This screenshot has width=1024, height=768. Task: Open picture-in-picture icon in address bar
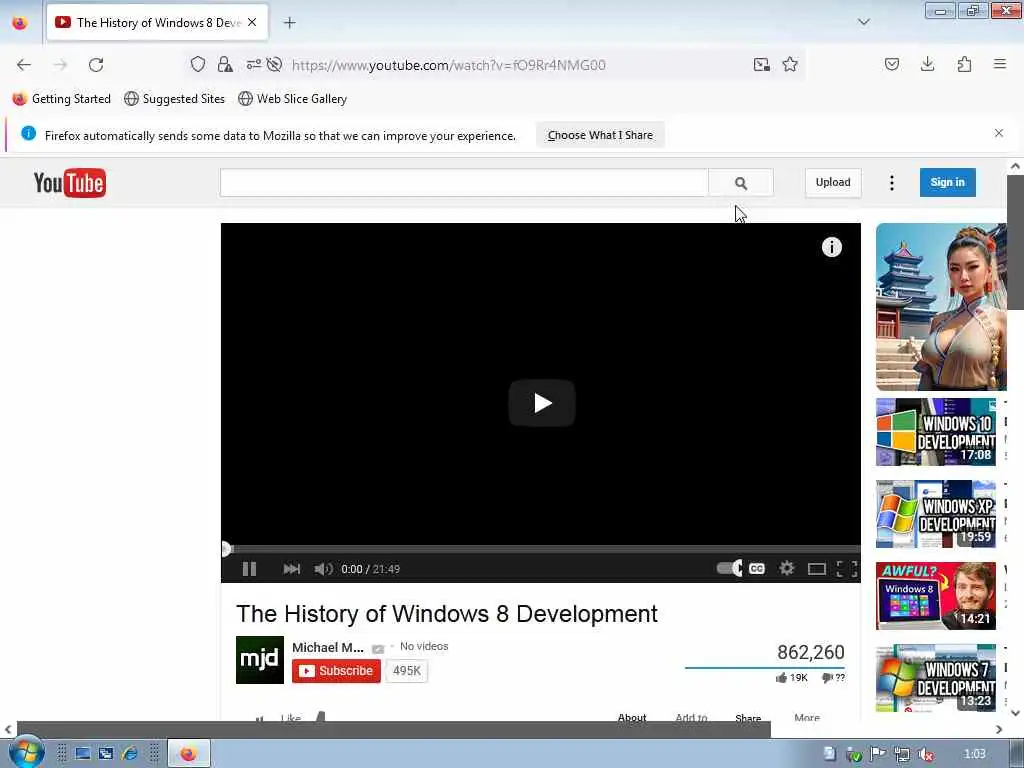(x=761, y=64)
